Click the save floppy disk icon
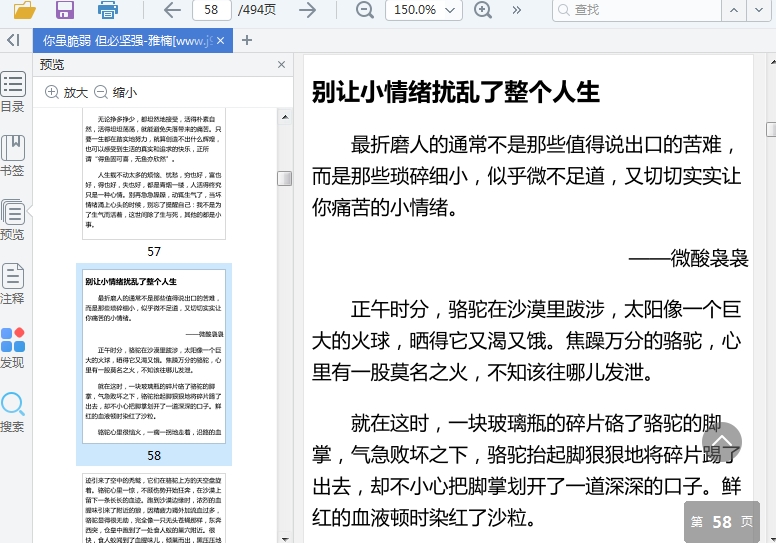Screen dimensions: 776x543 65,11
